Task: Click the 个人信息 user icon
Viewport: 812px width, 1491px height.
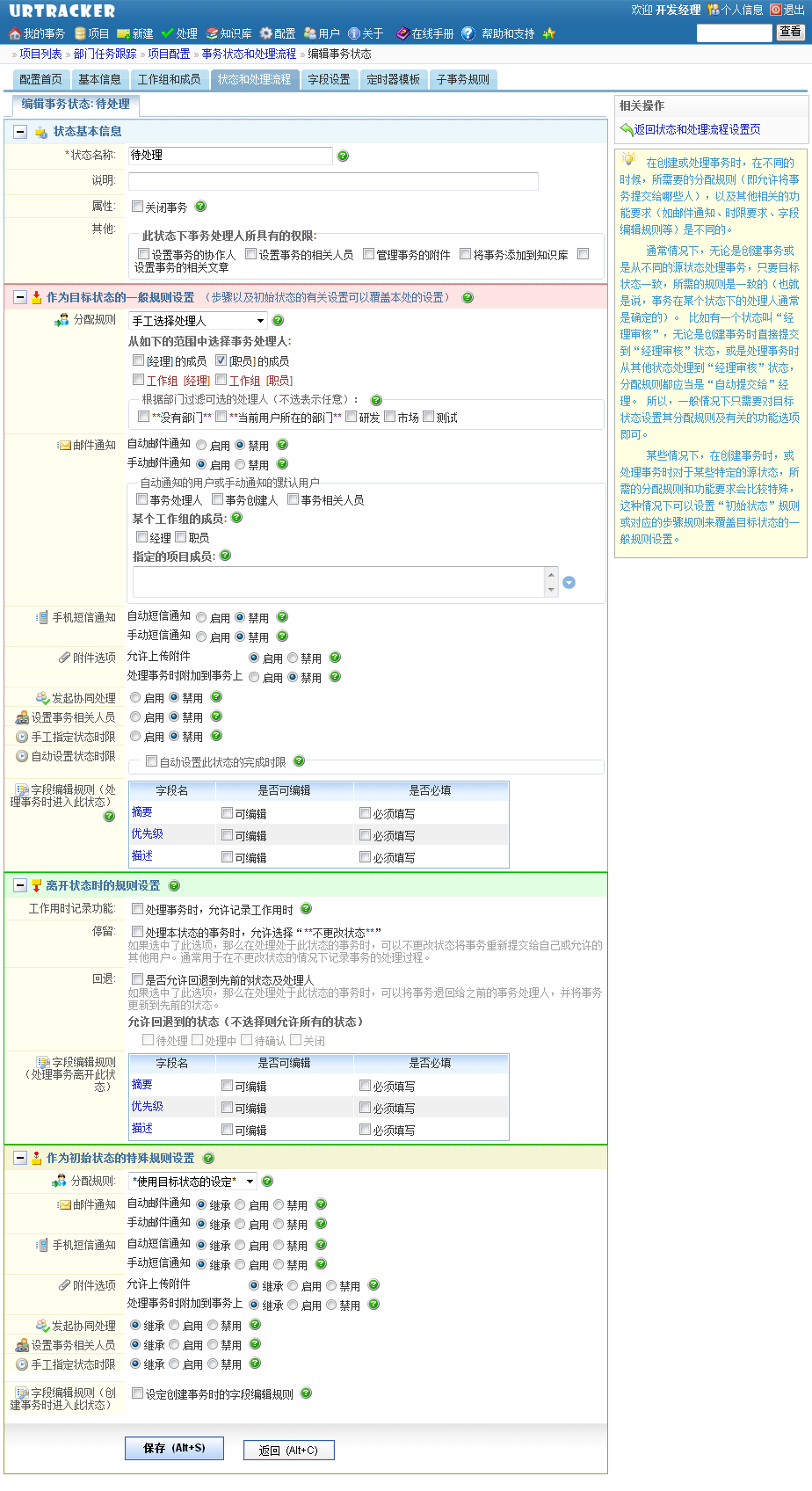Action: click(714, 10)
